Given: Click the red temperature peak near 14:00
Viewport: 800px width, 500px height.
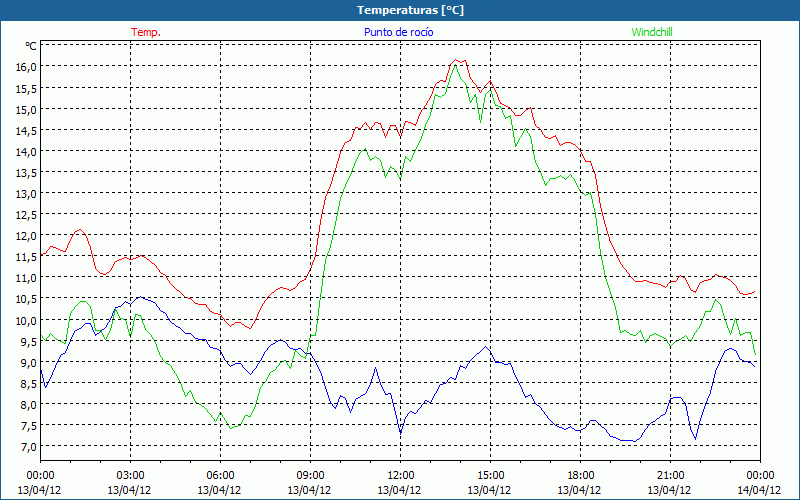Looking at the screenshot, I should click(456, 60).
